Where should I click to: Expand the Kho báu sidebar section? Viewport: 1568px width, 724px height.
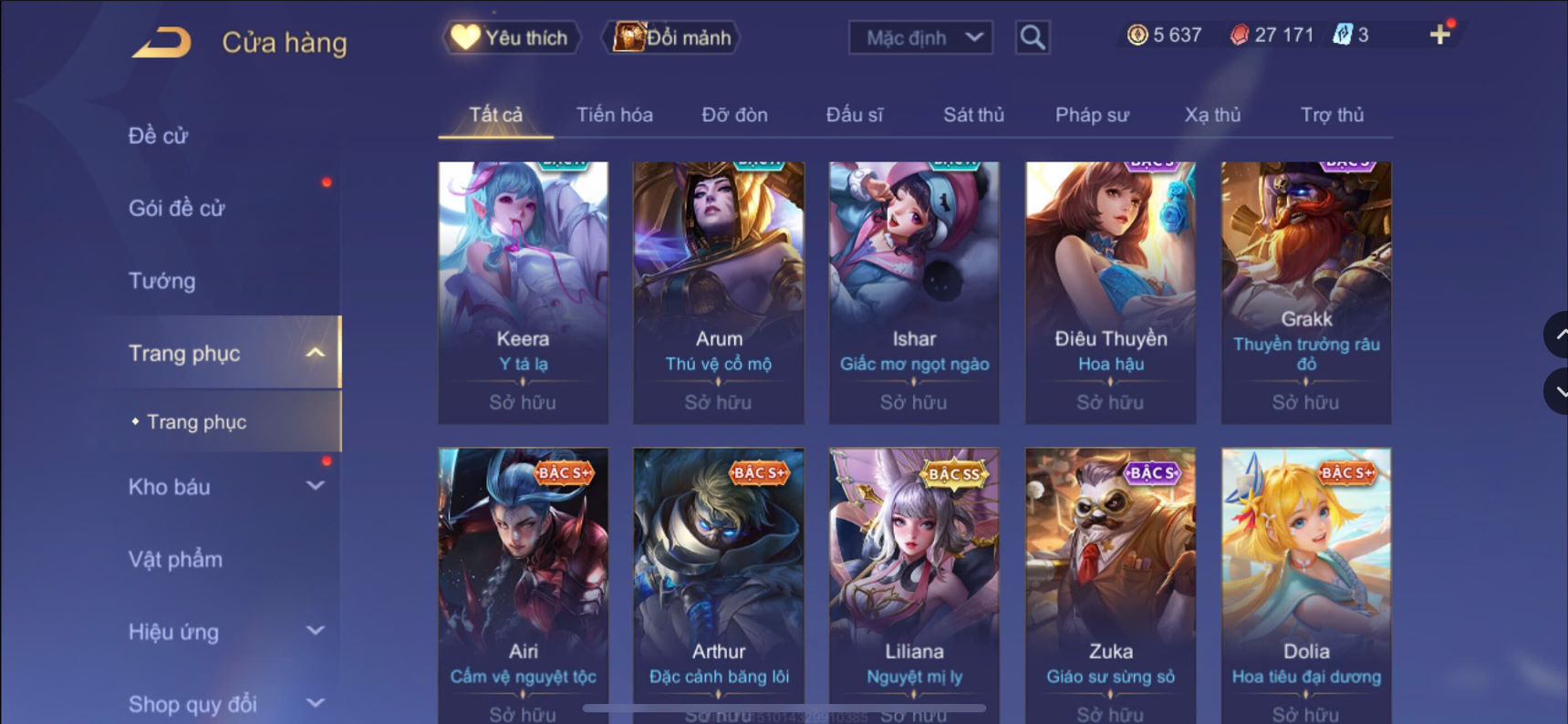point(316,486)
